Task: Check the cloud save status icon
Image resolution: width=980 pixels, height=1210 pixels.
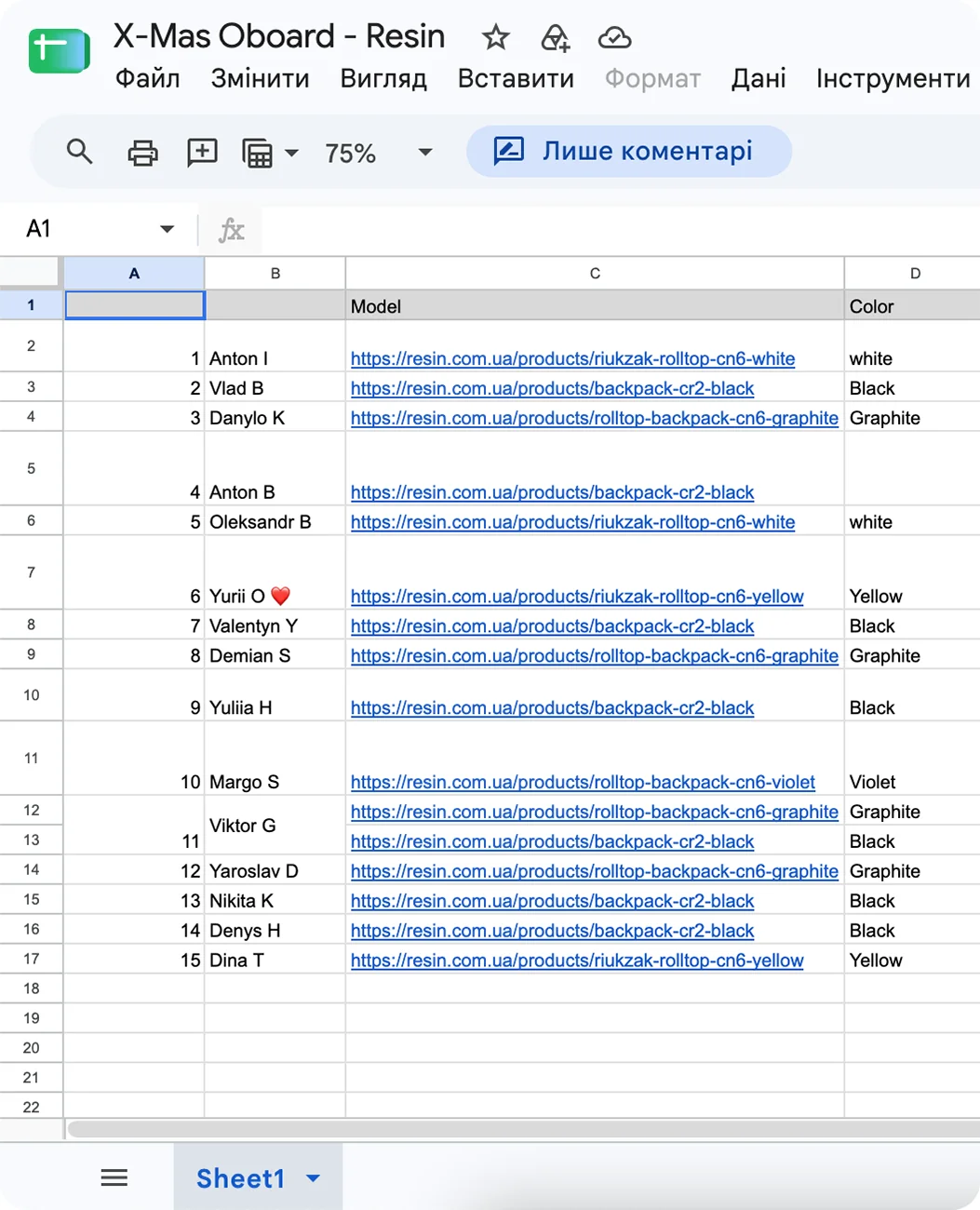Action: 614,37
